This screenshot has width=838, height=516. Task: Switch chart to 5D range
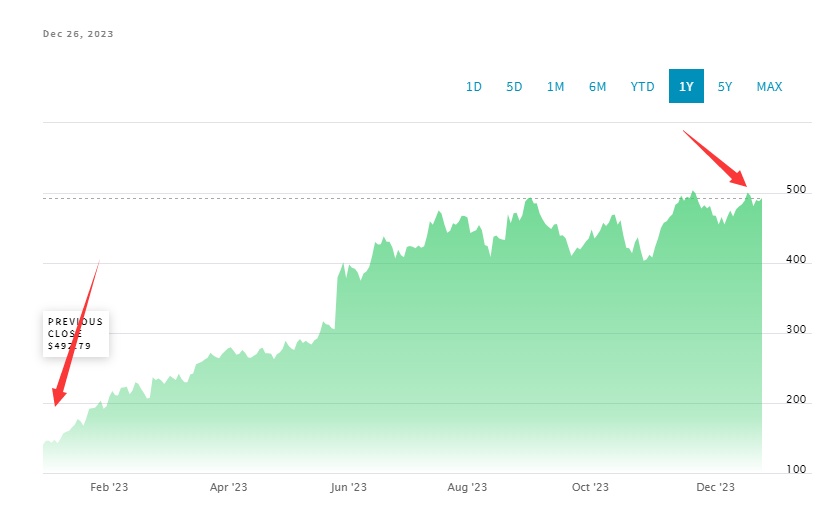[x=514, y=87]
